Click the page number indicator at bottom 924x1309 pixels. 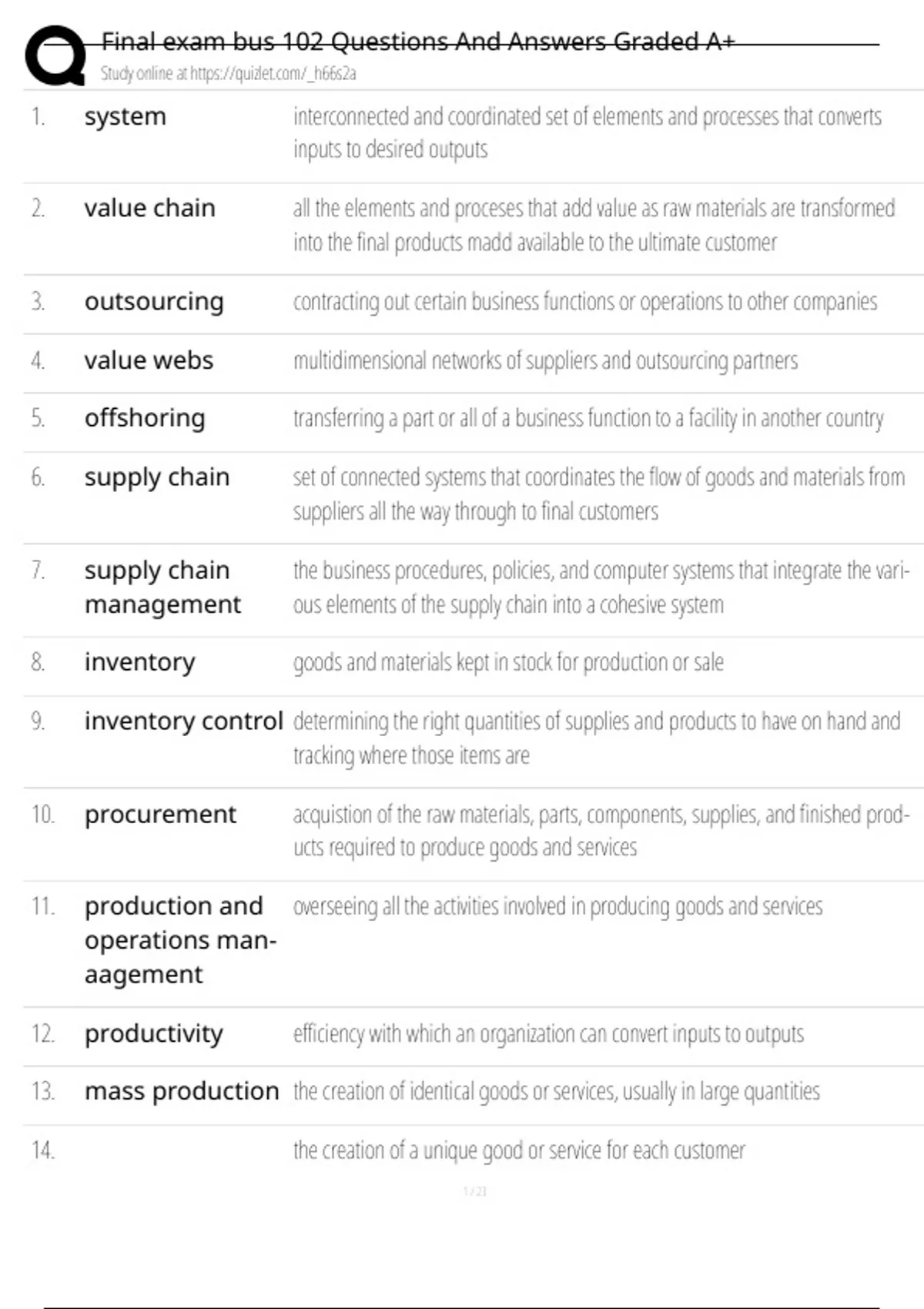(475, 1191)
